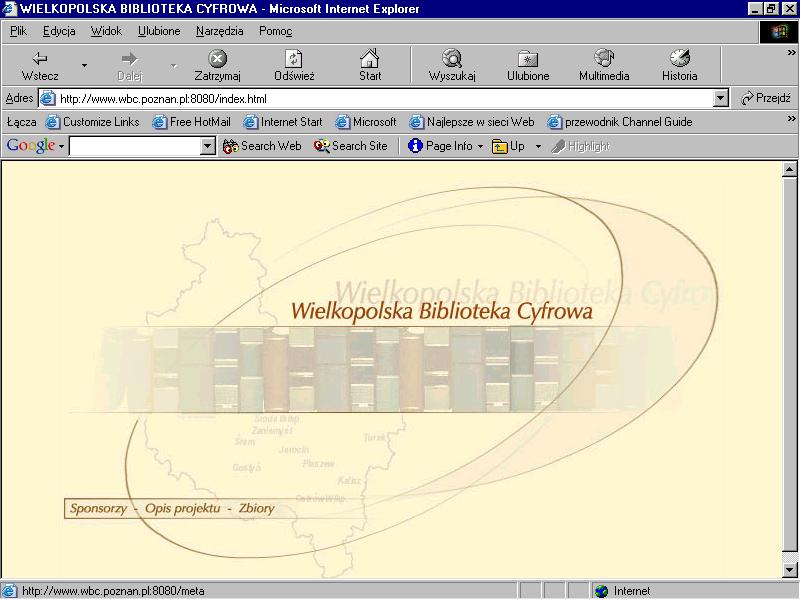This screenshot has height=600, width=800.
Task: Open the Historia history panel
Action: point(680,65)
